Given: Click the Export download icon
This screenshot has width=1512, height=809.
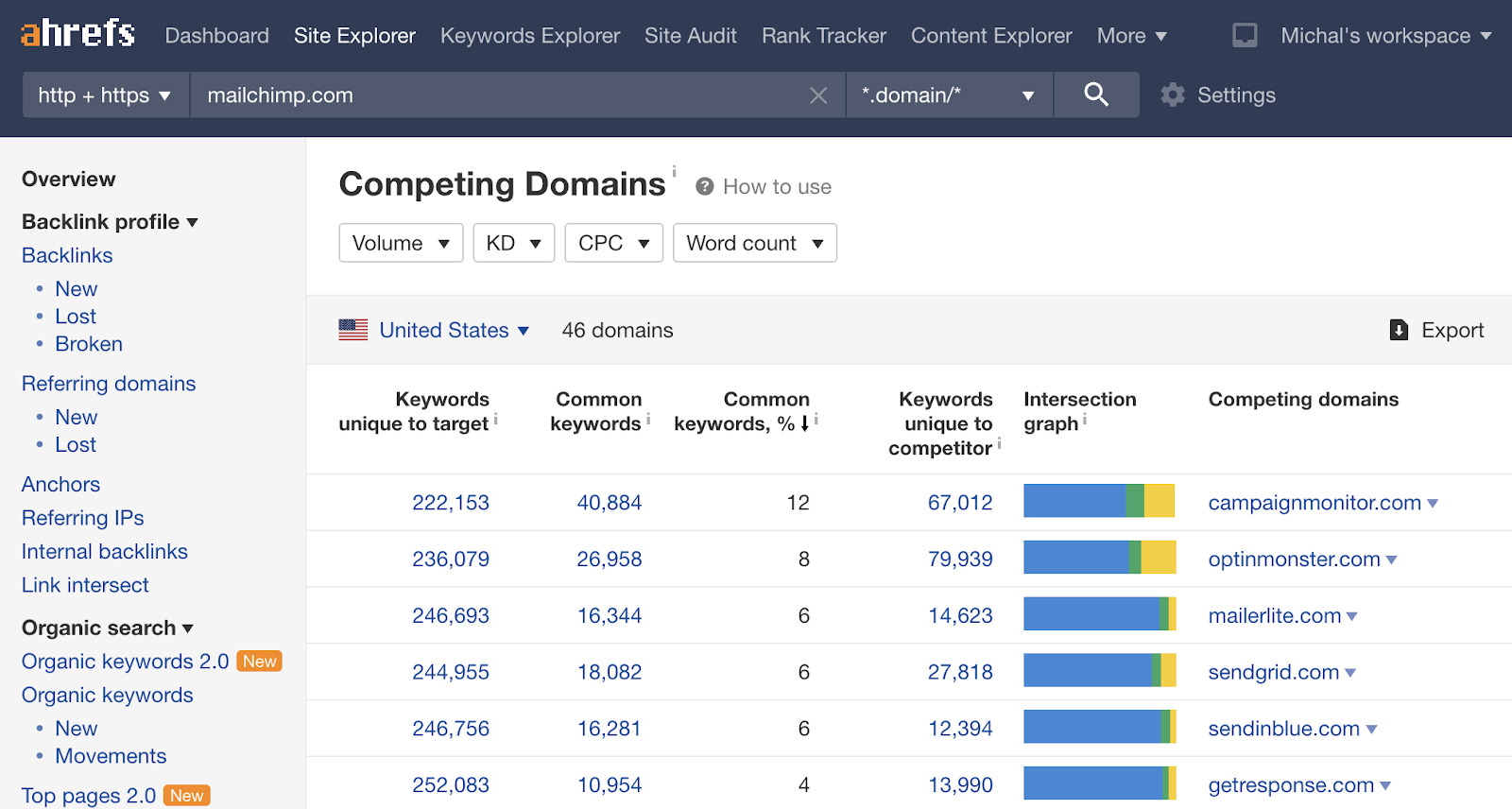Looking at the screenshot, I should pos(1399,330).
